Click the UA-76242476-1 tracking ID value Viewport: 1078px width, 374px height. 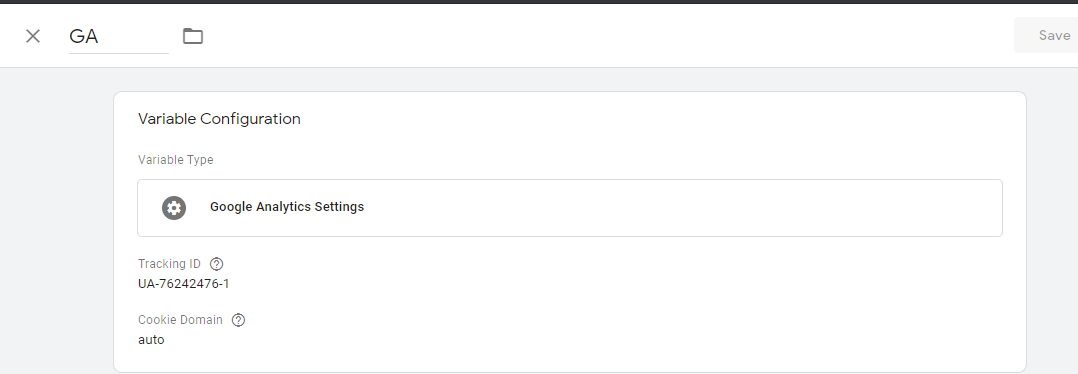click(x=184, y=283)
